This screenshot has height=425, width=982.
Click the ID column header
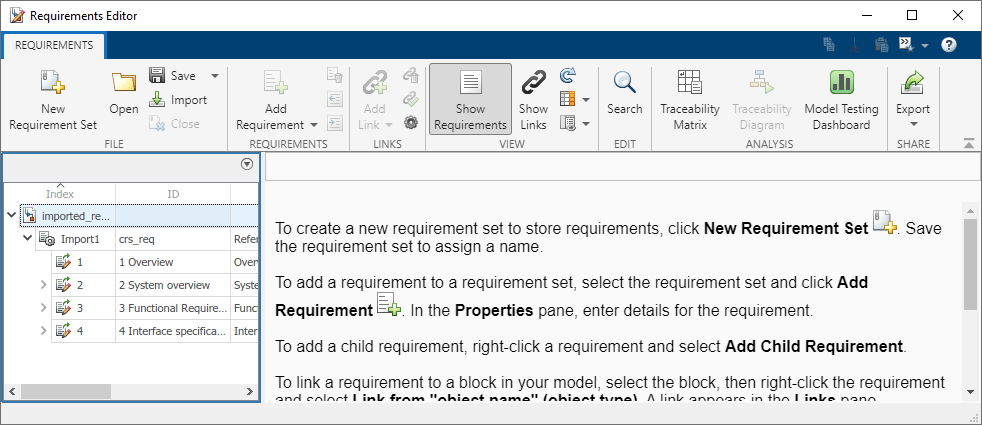(x=173, y=193)
